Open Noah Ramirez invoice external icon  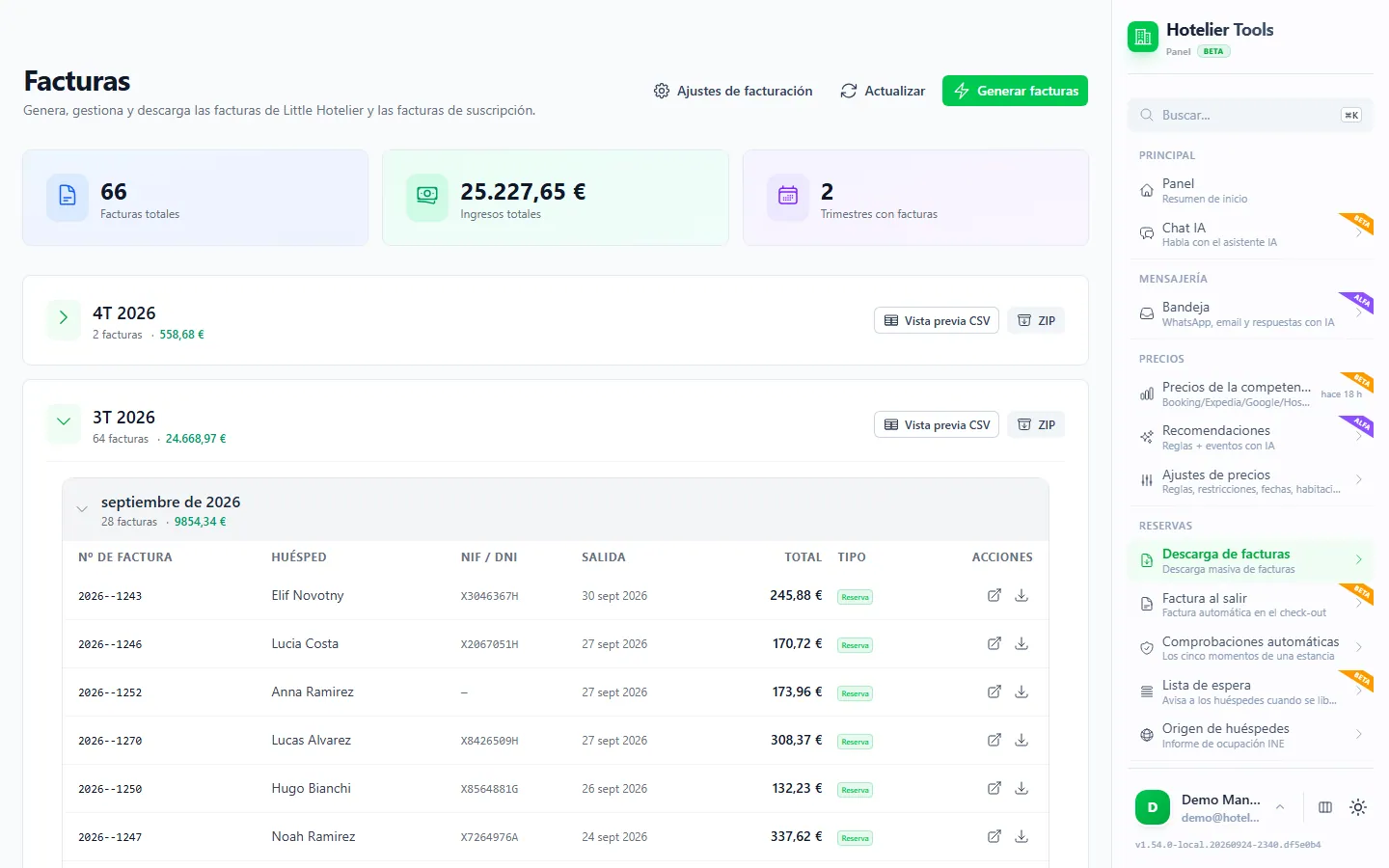coord(994,836)
